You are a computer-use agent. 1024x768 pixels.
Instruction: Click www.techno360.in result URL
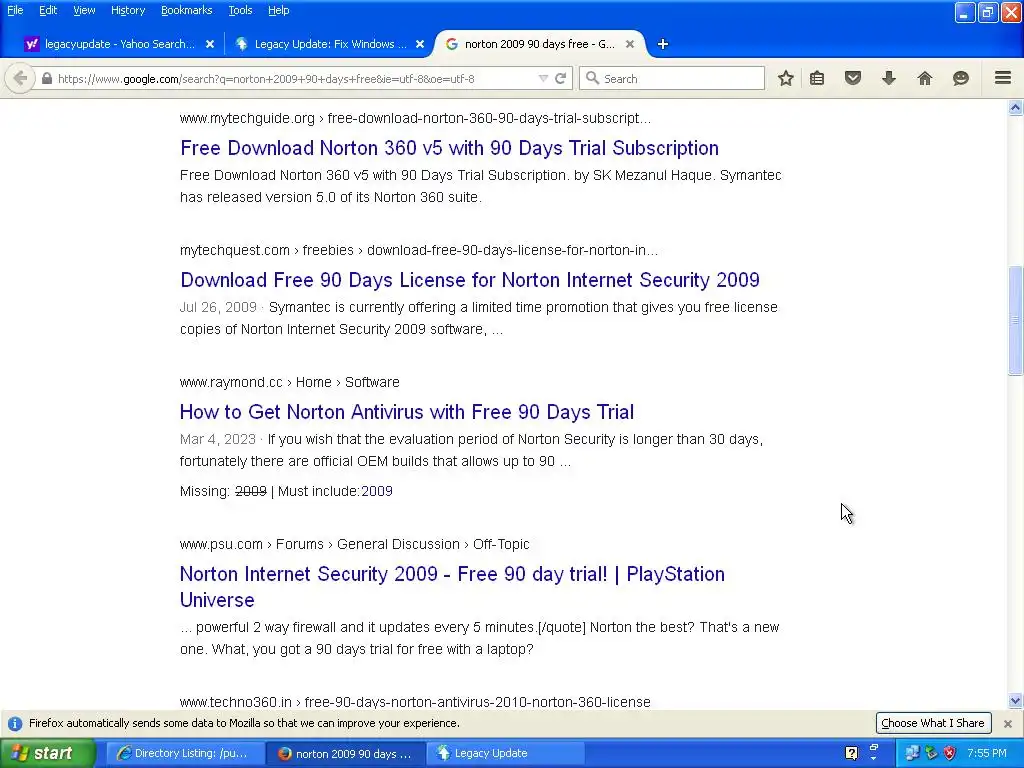coord(415,702)
